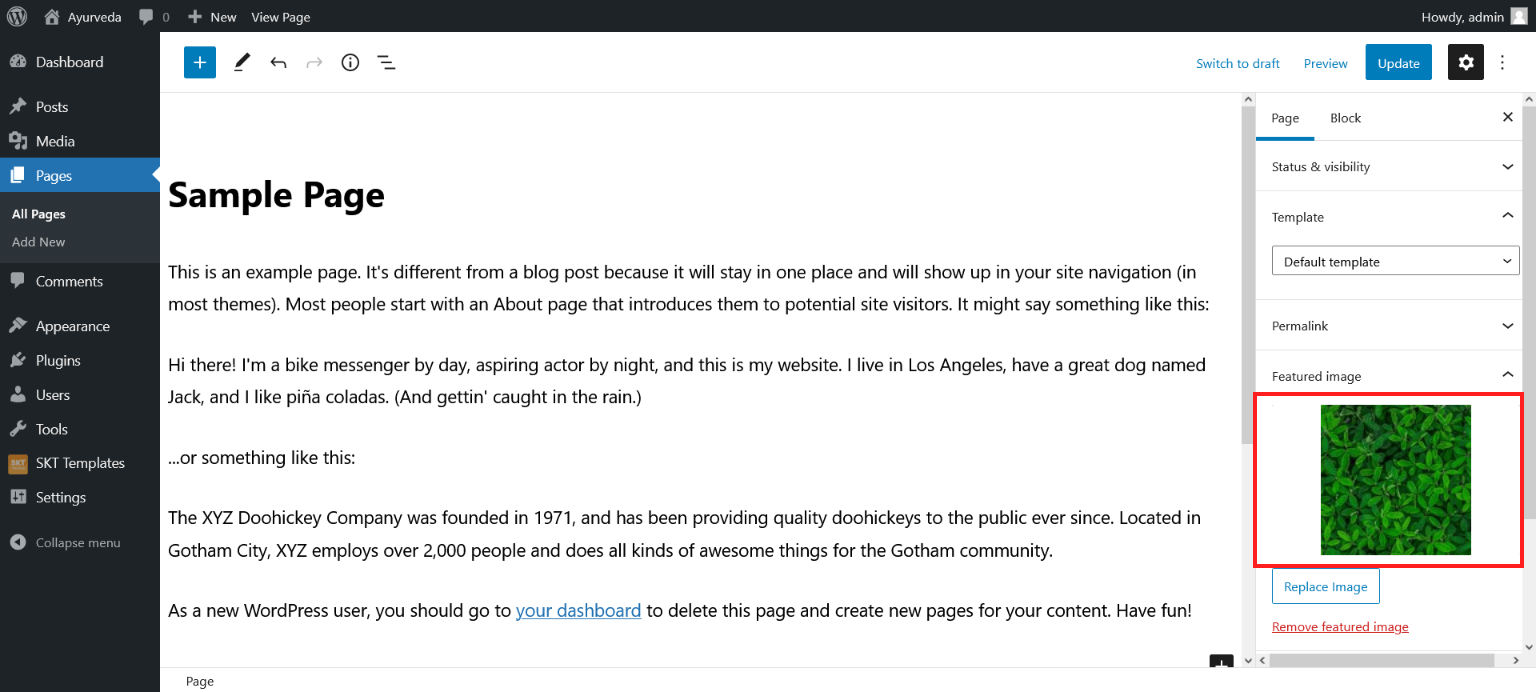Image resolution: width=1536 pixels, height=692 pixels.
Task: Collapse the Template panel
Action: [x=1393, y=216]
